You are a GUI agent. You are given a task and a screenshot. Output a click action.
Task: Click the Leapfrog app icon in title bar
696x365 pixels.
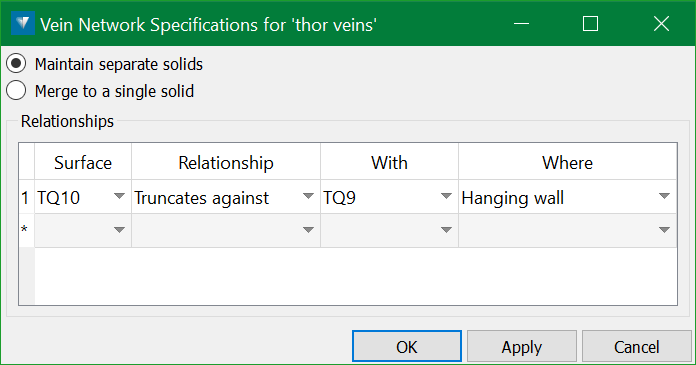pos(23,23)
